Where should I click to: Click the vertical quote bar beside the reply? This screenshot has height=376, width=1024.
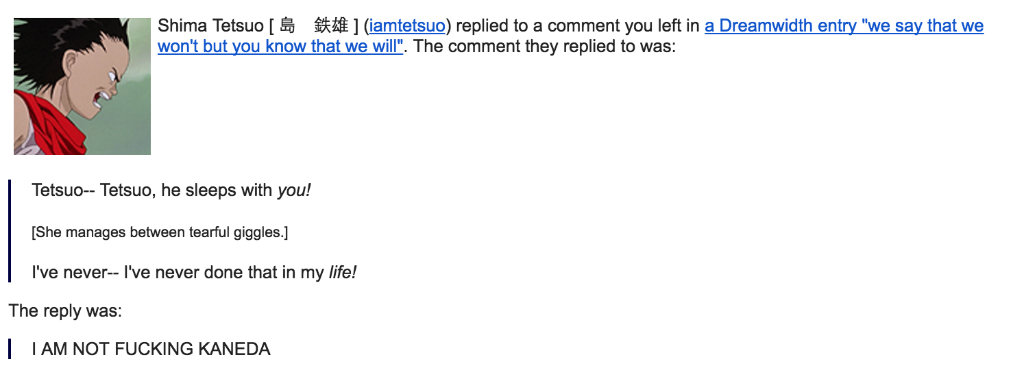coord(10,349)
